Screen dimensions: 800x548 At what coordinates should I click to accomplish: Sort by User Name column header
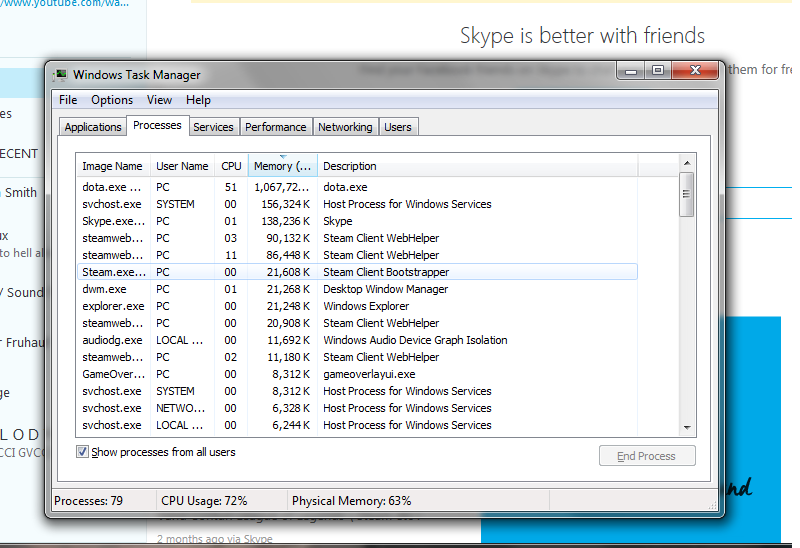pyautogui.click(x=182, y=166)
